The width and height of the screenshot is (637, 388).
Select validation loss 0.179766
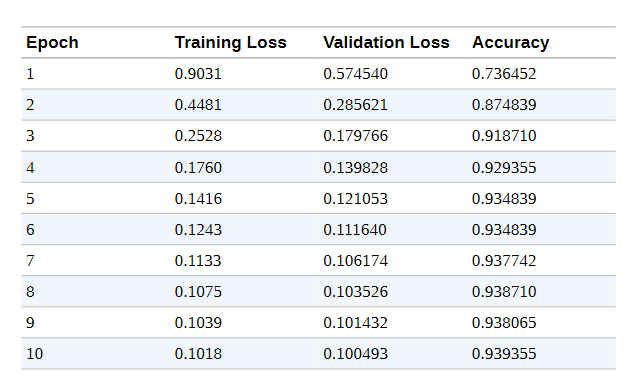click(x=355, y=136)
